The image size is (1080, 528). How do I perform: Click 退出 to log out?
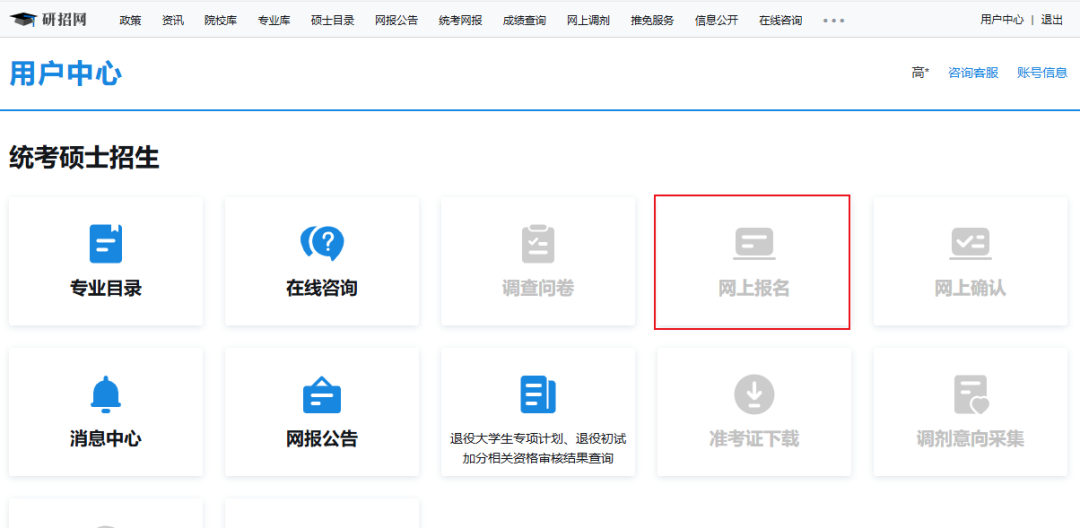pyautogui.click(x=1052, y=19)
